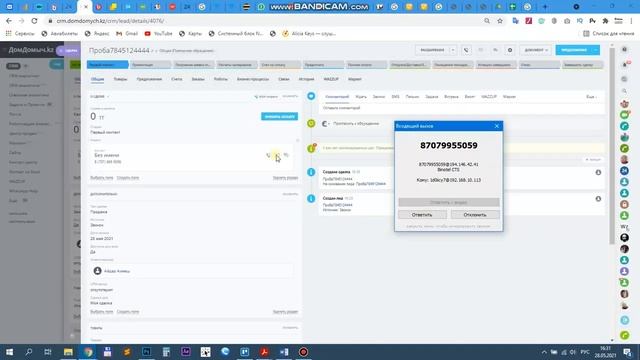The image size is (640, 360).
Task: Open Word from the taskbar
Action: 284,352
